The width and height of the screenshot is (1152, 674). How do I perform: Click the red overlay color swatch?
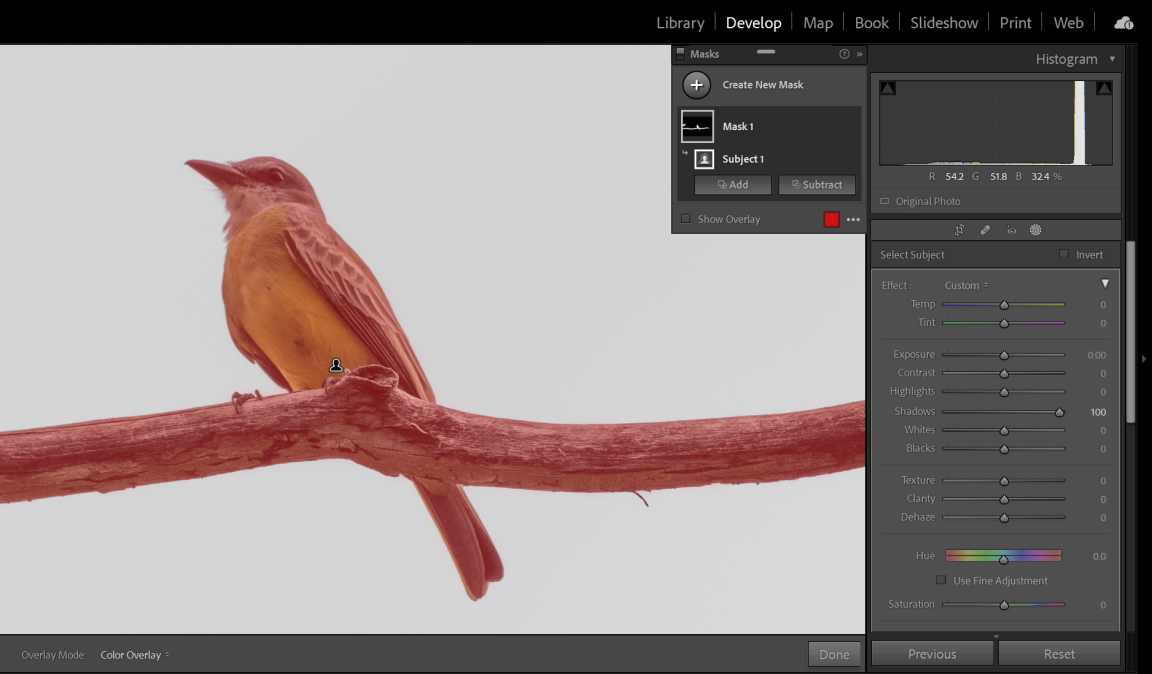pyautogui.click(x=831, y=220)
